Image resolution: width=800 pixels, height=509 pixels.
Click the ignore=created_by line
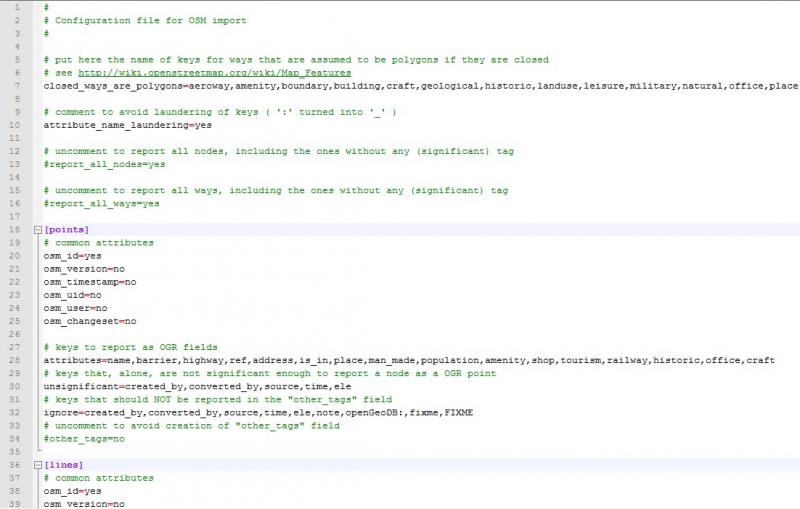tap(250, 412)
